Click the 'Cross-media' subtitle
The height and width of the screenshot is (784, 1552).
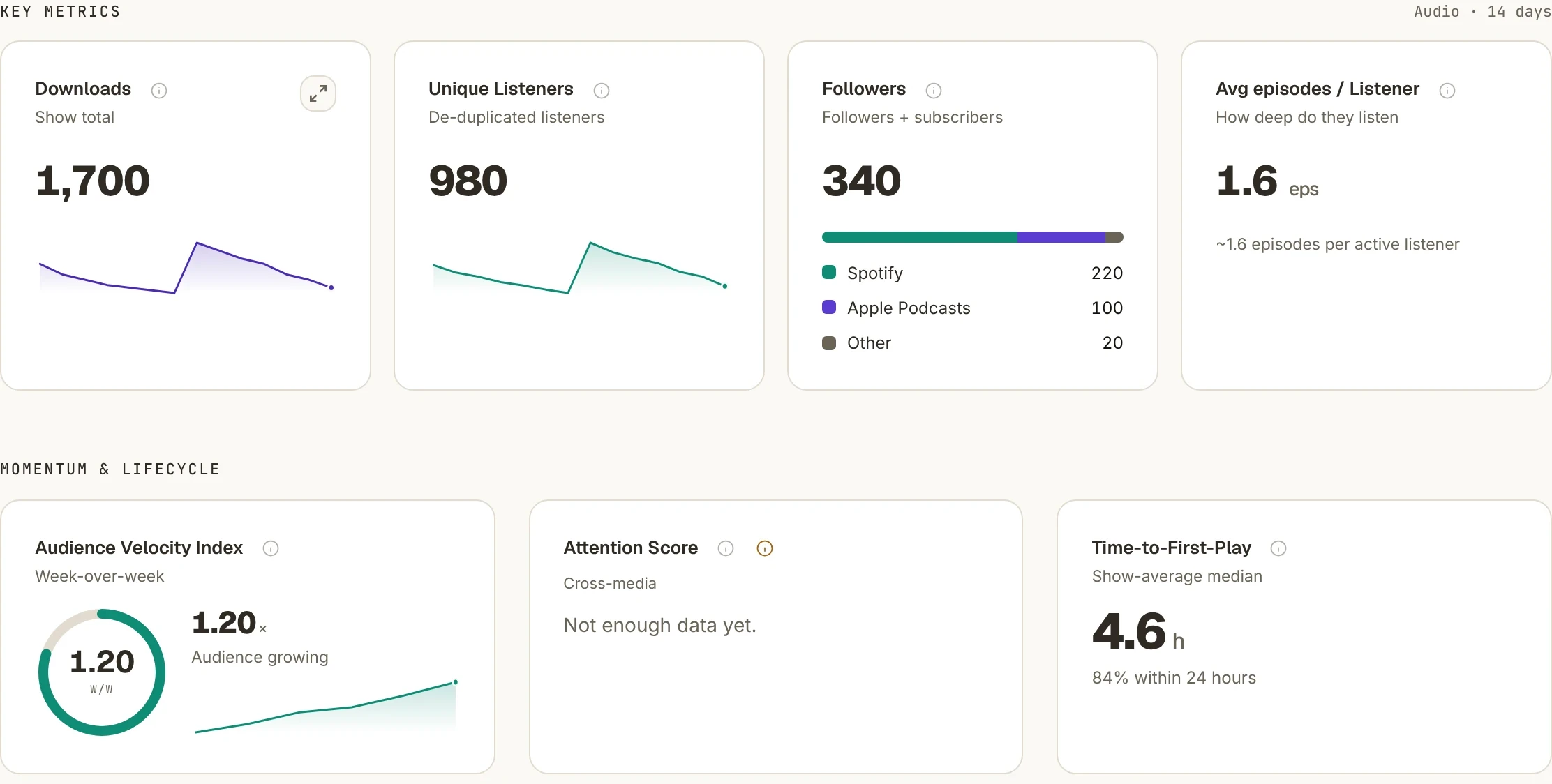point(609,583)
